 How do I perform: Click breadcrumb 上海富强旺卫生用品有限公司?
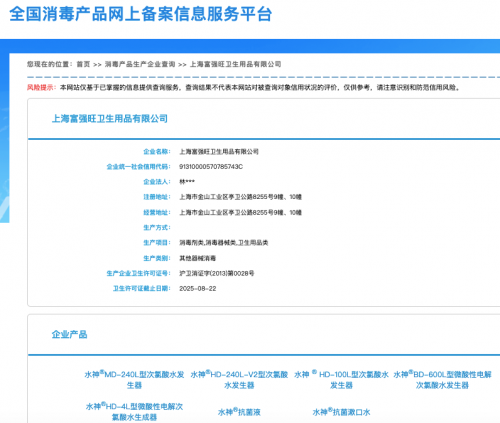pos(235,64)
